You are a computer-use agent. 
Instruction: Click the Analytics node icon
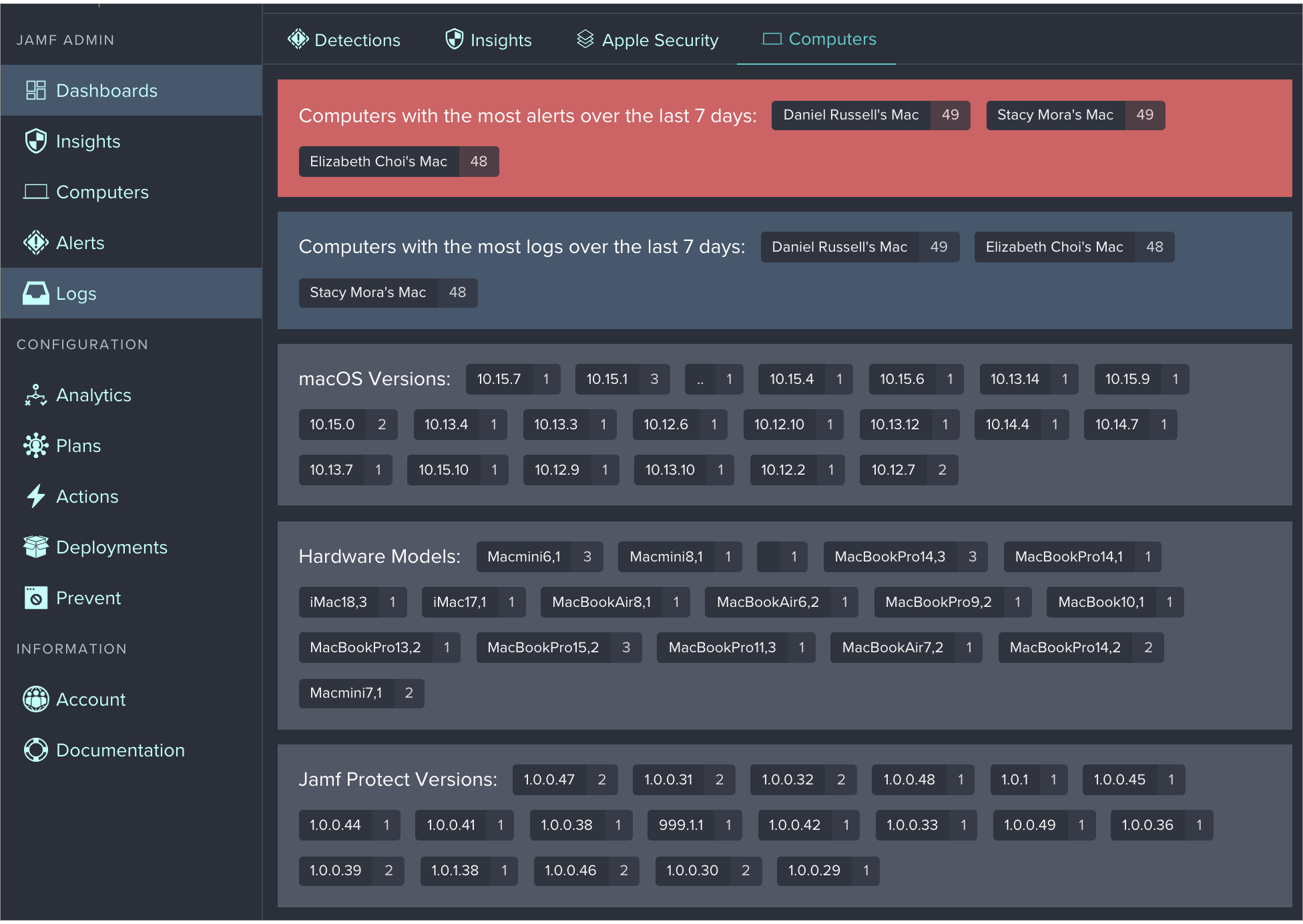35,395
